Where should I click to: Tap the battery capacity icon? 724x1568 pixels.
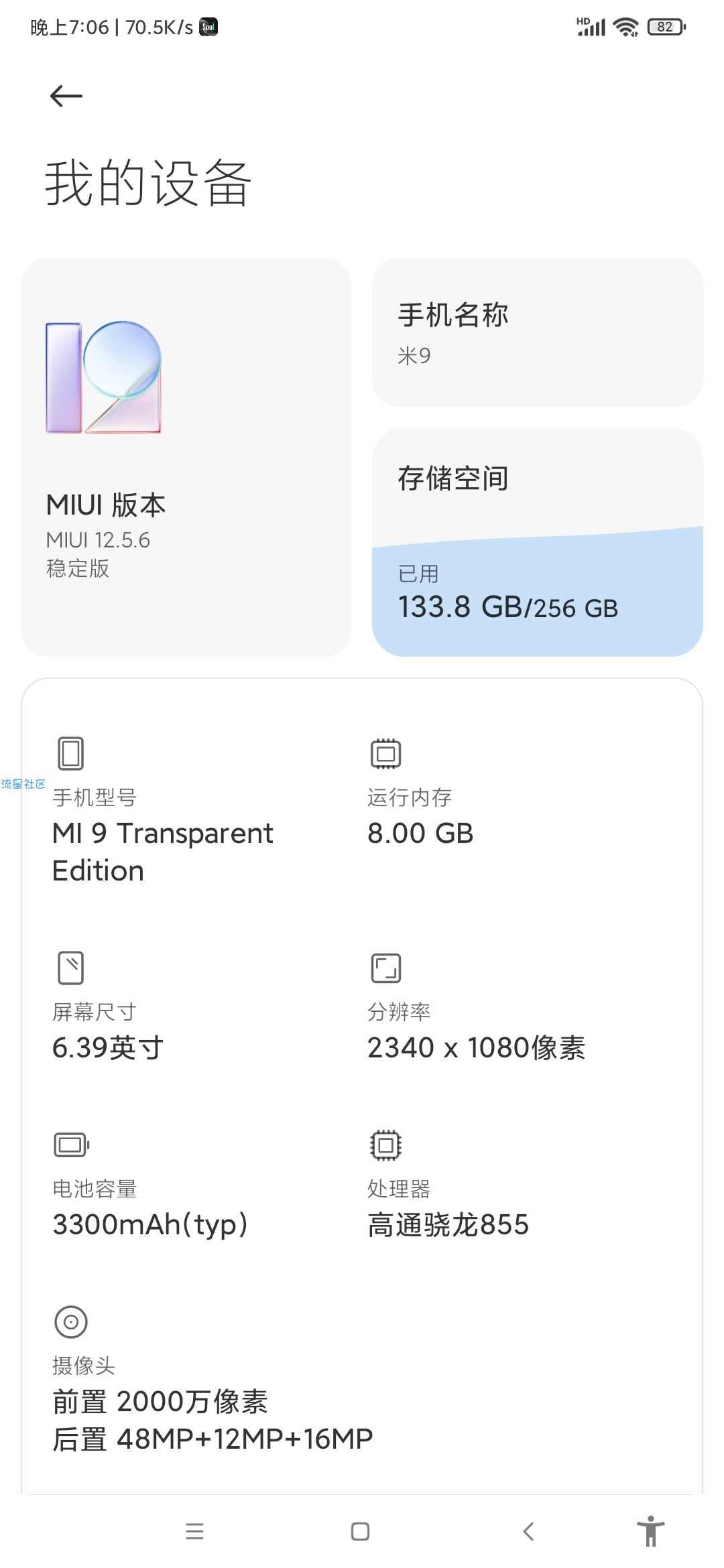[71, 1145]
